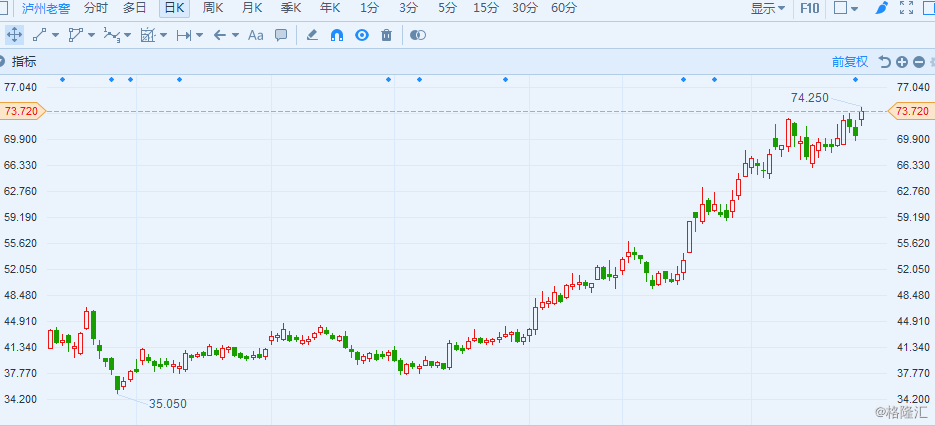Click the undo arrow beside 前复权
This screenshot has width=935, height=426.
[x=884, y=61]
